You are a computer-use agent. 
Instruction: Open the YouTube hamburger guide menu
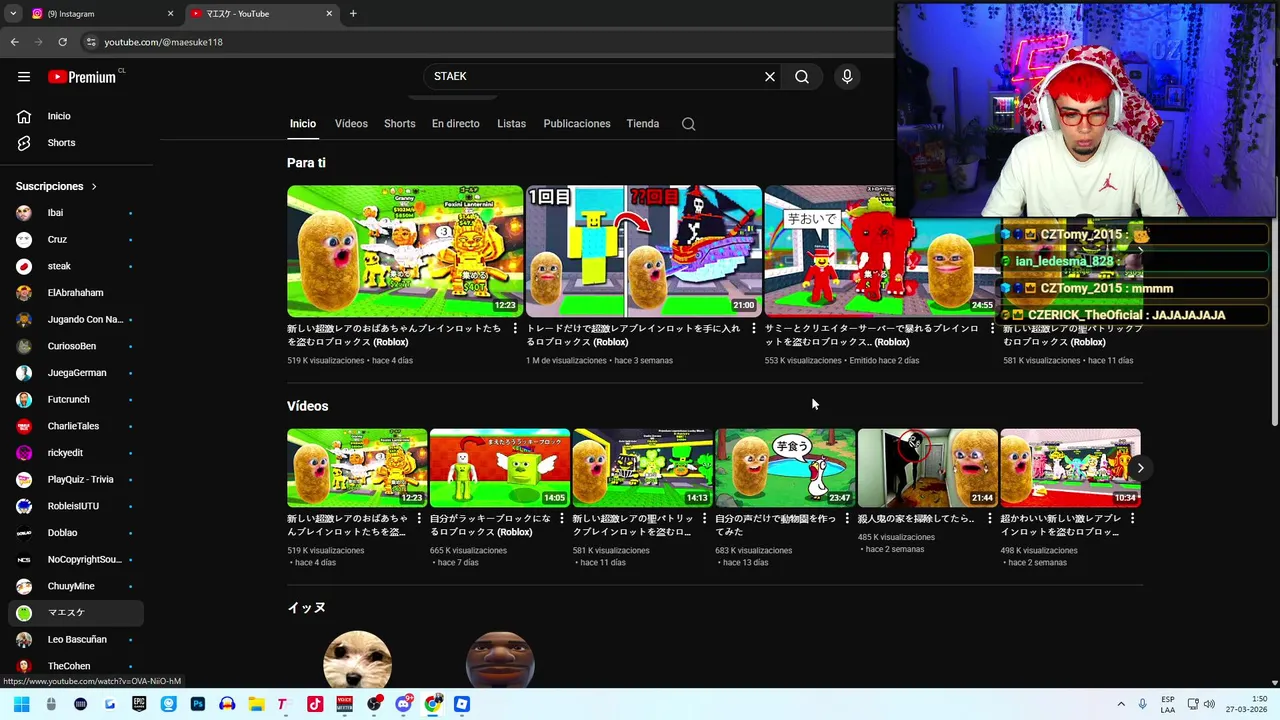tap(24, 77)
